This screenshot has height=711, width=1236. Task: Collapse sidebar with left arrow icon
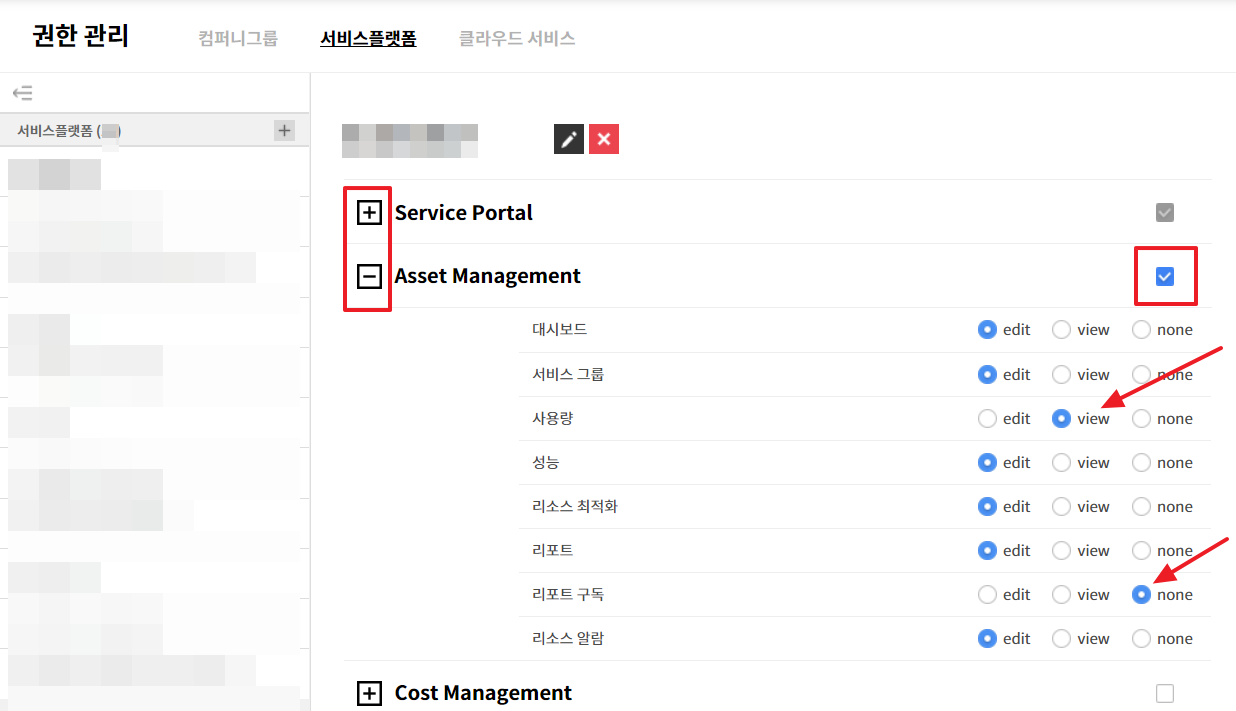(22, 93)
